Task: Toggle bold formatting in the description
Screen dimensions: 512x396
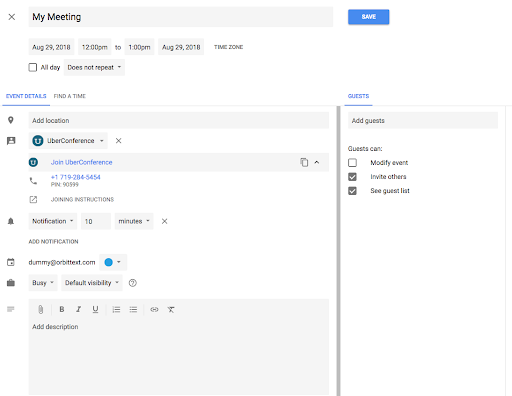Action: coord(62,309)
